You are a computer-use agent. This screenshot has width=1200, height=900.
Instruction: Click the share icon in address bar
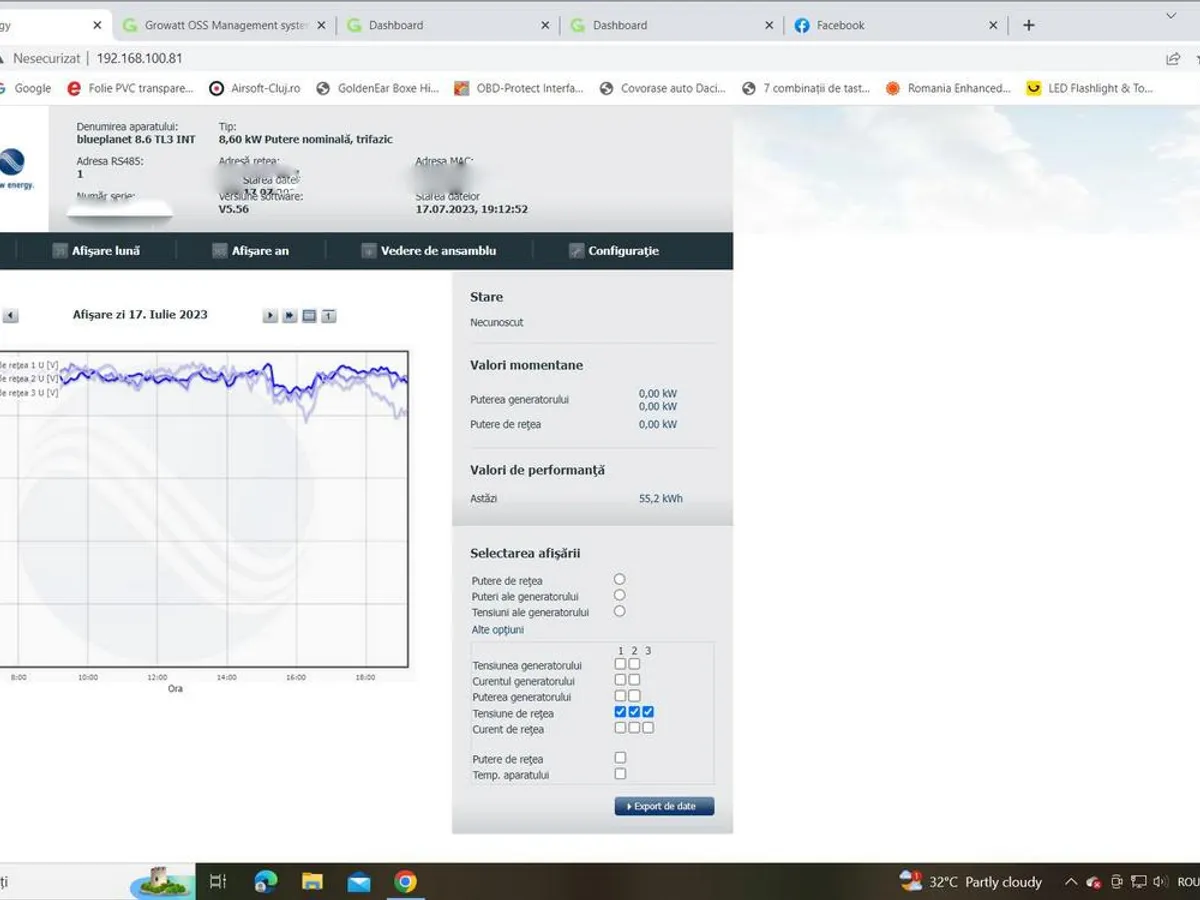coord(1173,59)
